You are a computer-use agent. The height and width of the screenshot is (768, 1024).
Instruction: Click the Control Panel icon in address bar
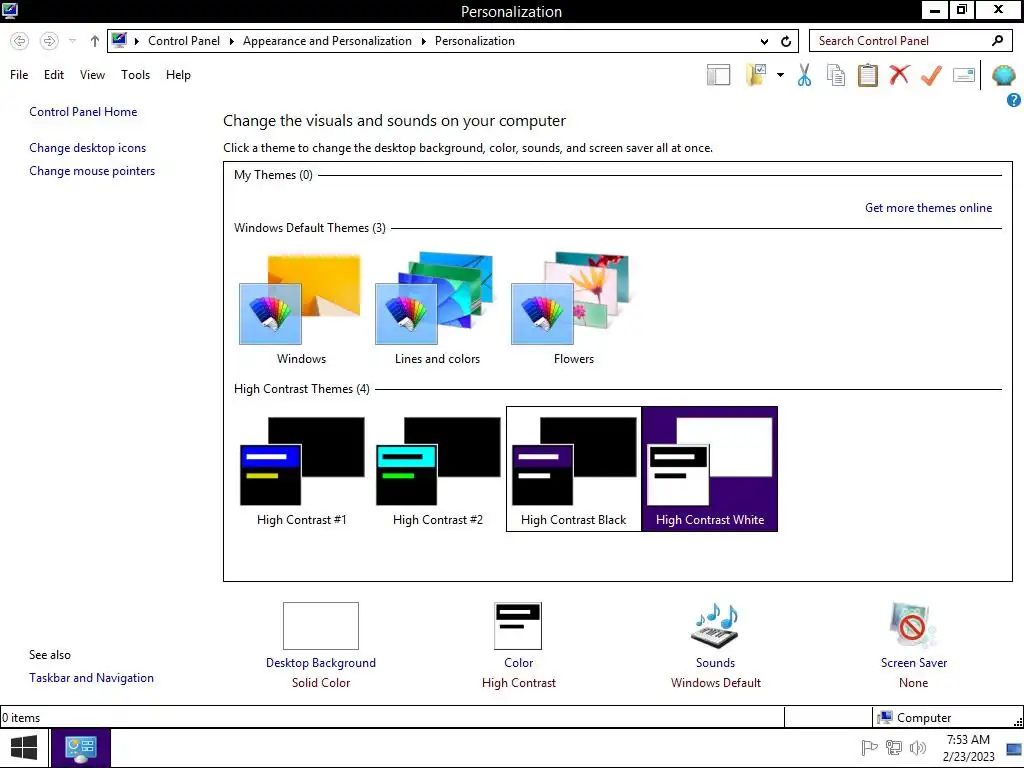point(119,40)
